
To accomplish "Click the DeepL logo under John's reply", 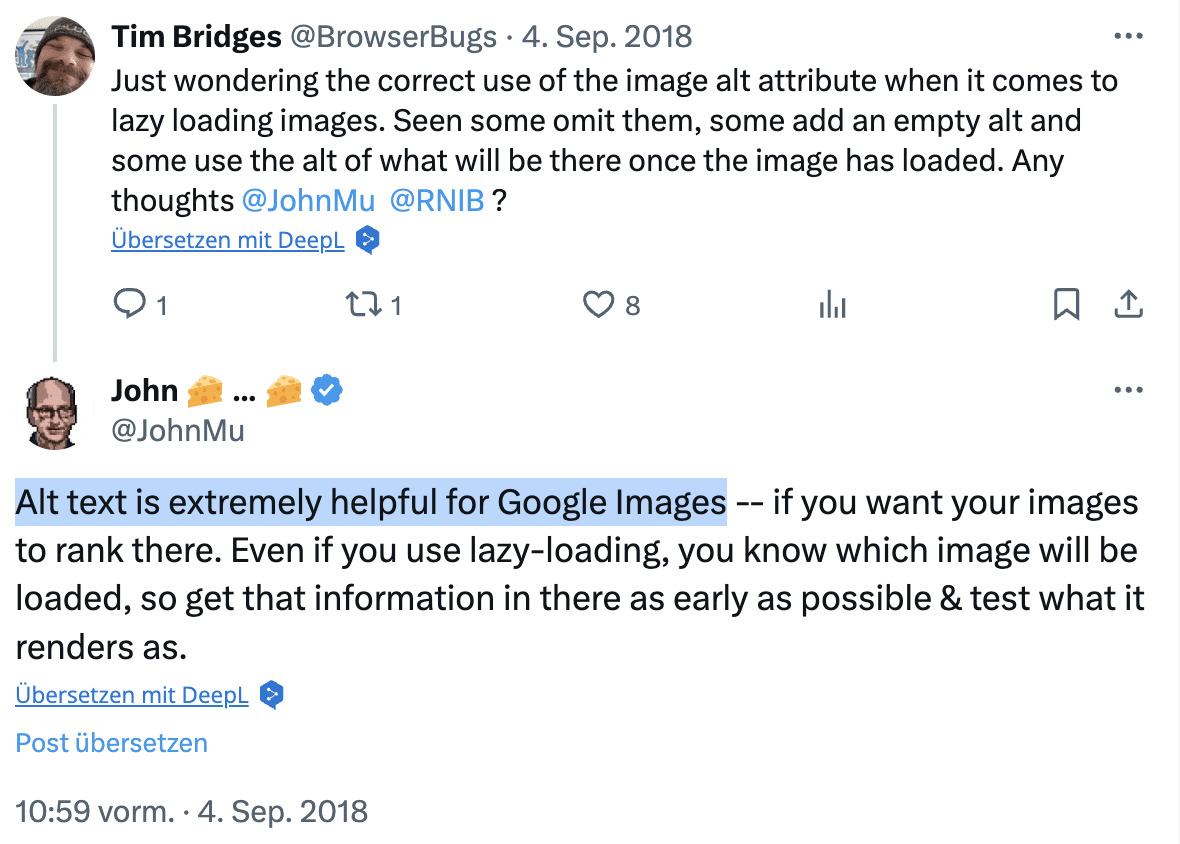I will point(272,694).
